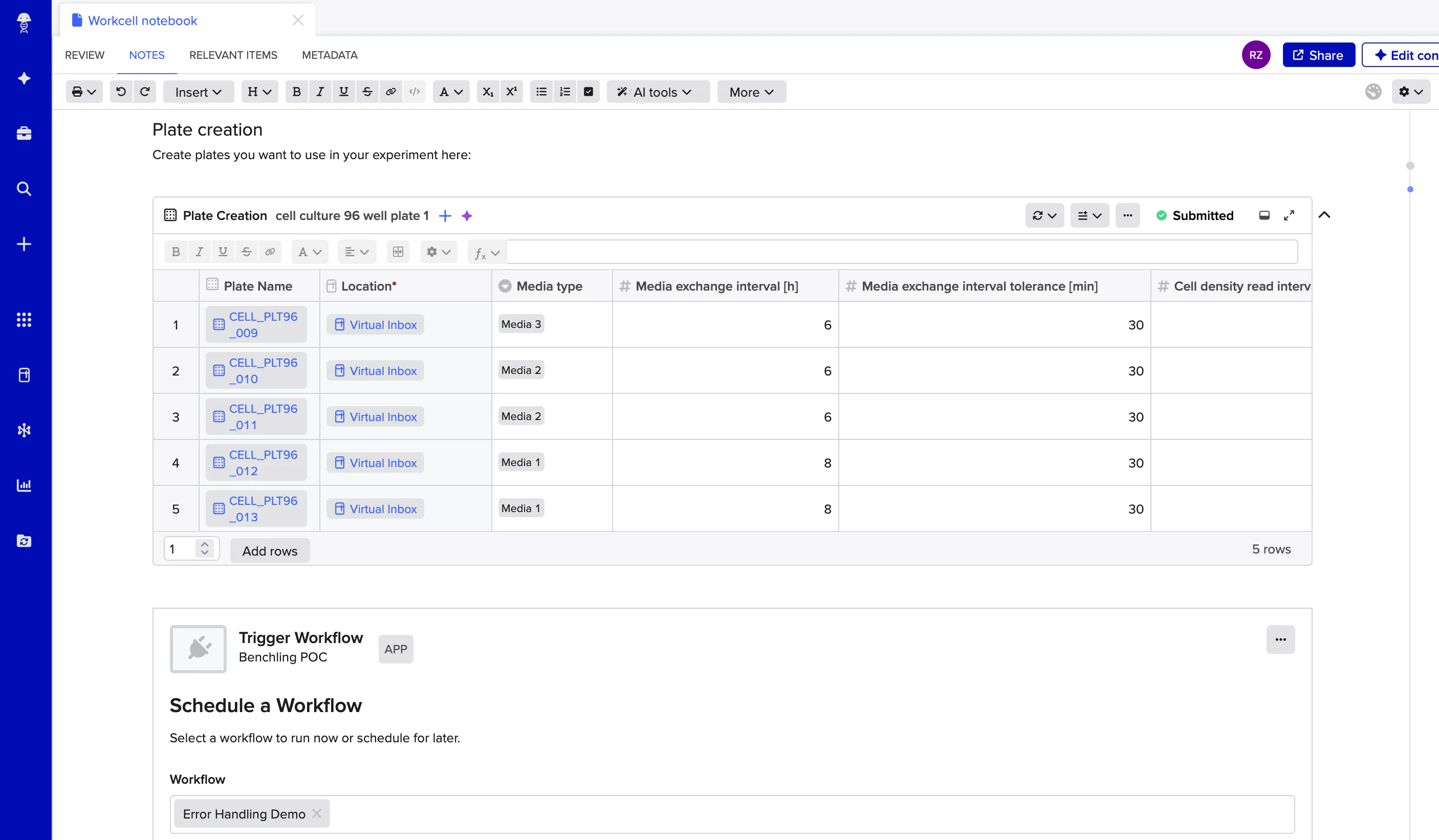Open the inventory icon in sidebar

pyautogui.click(x=24, y=375)
